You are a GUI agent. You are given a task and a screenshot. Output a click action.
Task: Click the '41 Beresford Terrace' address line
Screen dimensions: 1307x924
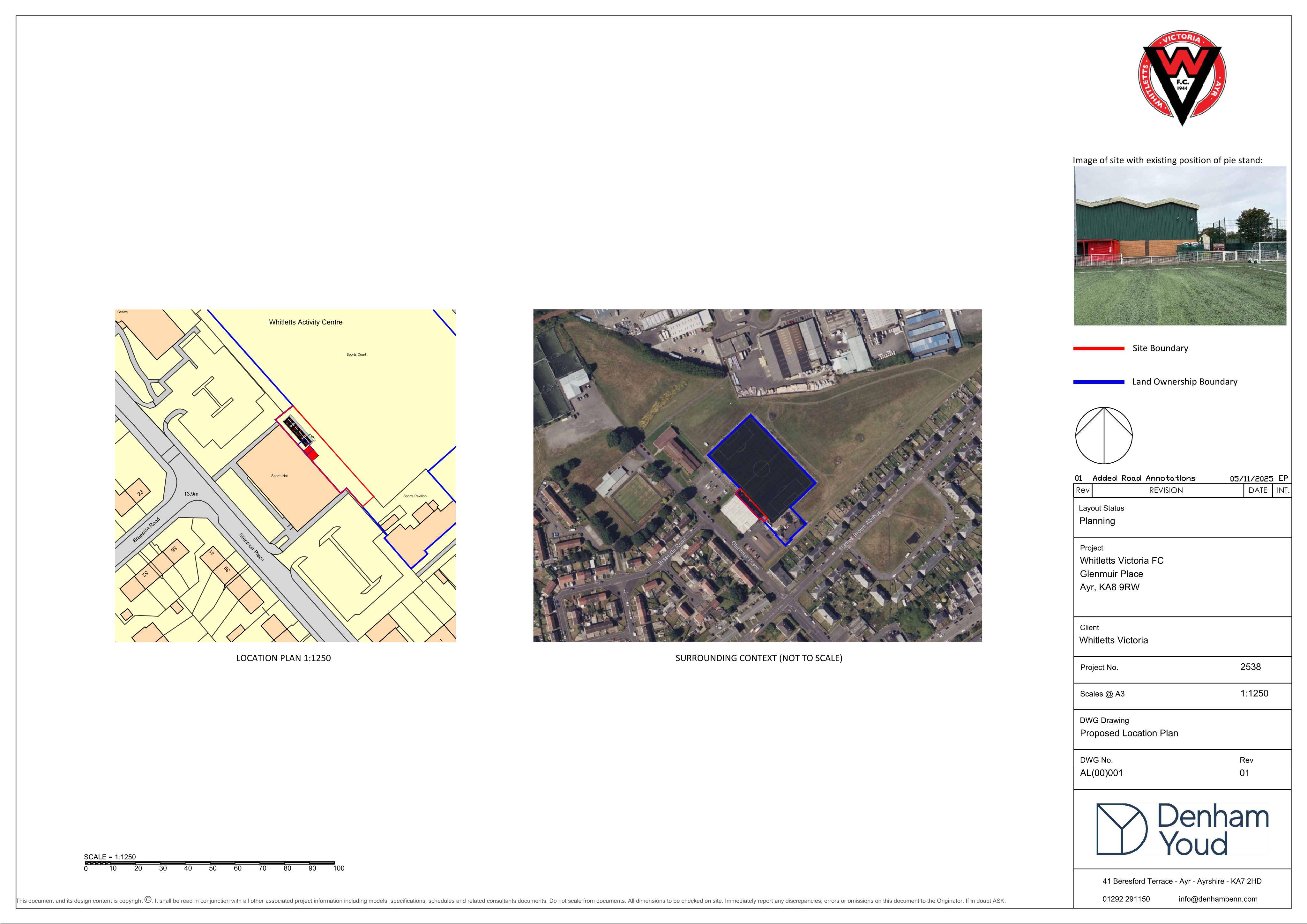[x=1182, y=881]
